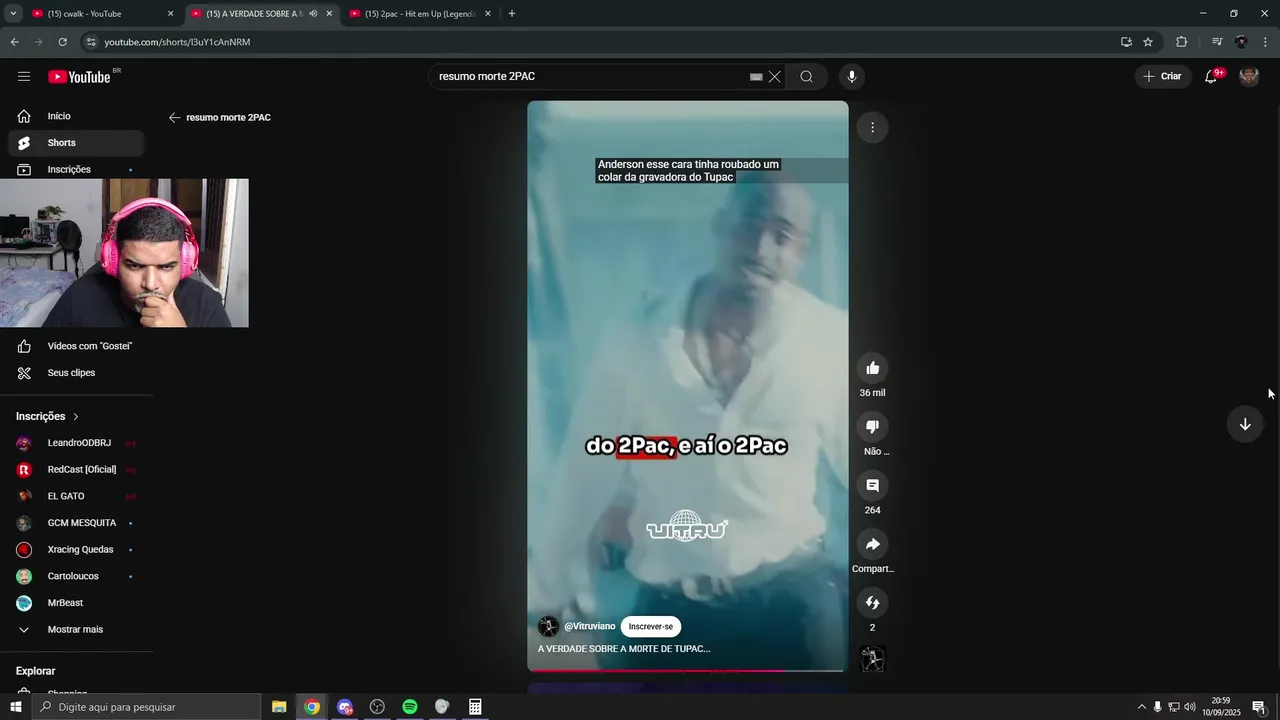Viewport: 1280px width, 720px height.
Task: Like the short with thumbs up
Action: (872, 368)
